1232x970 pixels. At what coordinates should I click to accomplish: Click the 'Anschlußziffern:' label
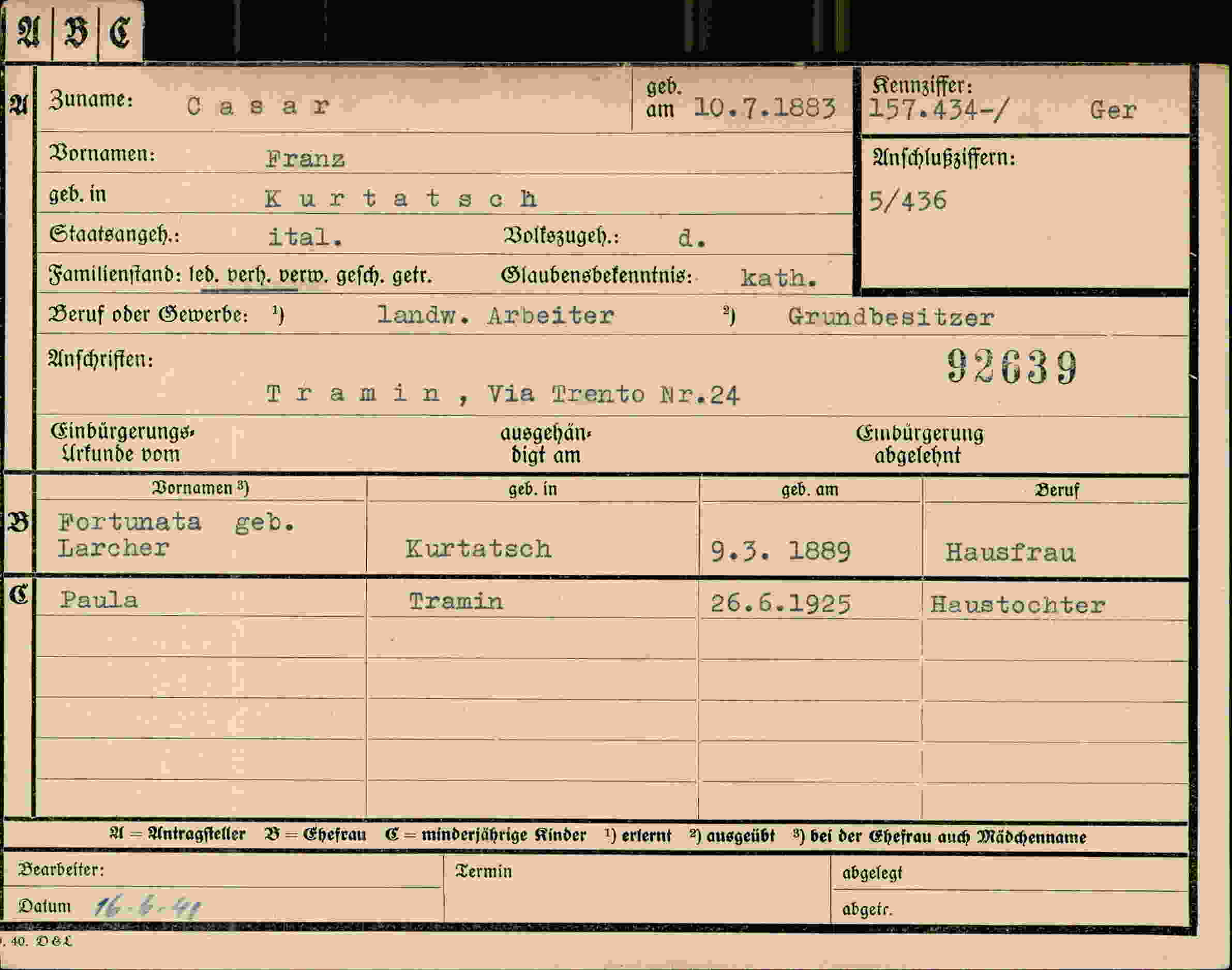pos(944,157)
